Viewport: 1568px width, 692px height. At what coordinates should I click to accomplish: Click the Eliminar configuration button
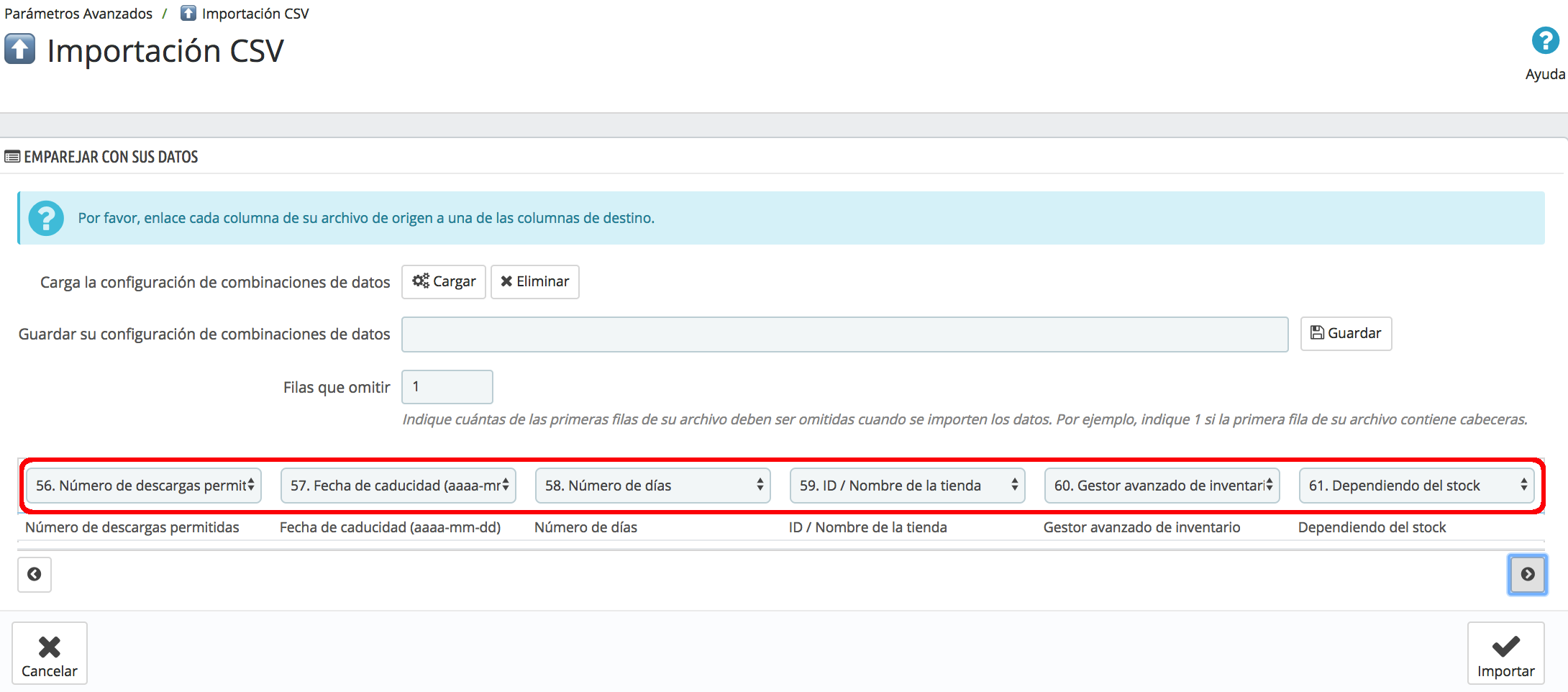(535, 281)
